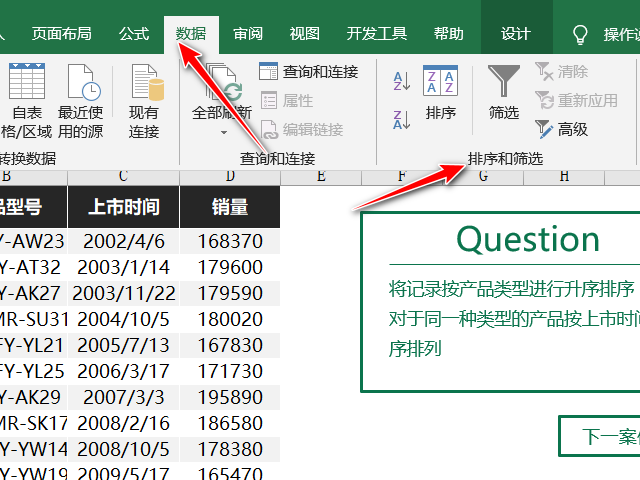Select the date cell 2004/10/5
The image size is (640, 480).
coord(123,320)
